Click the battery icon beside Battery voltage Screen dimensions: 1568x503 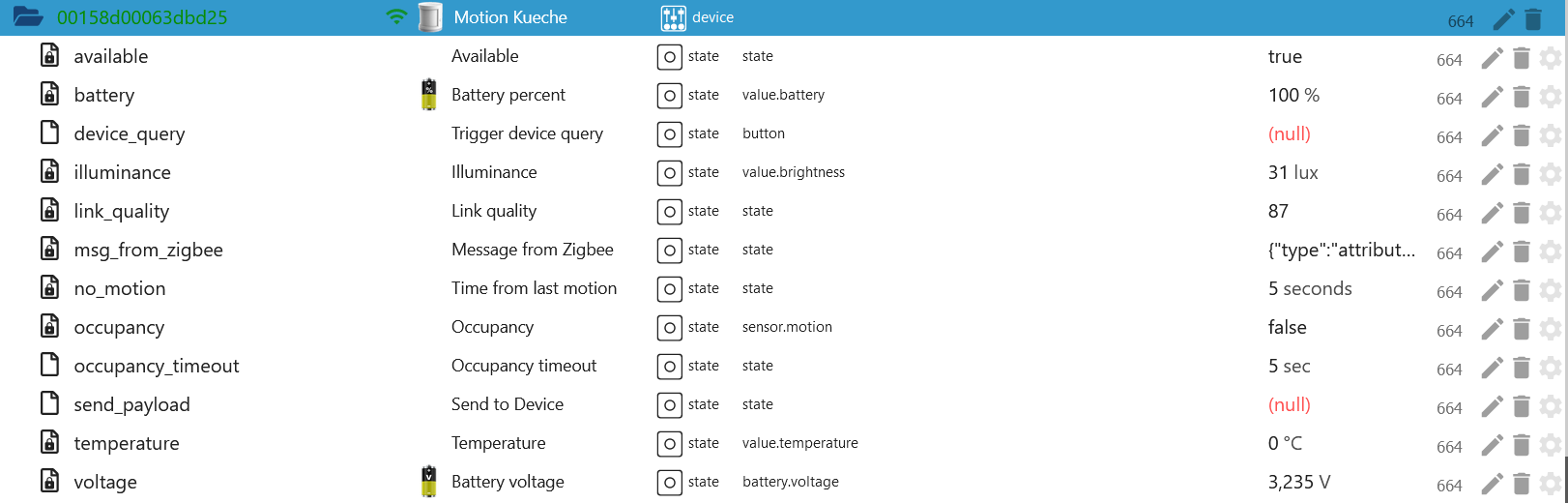click(429, 481)
